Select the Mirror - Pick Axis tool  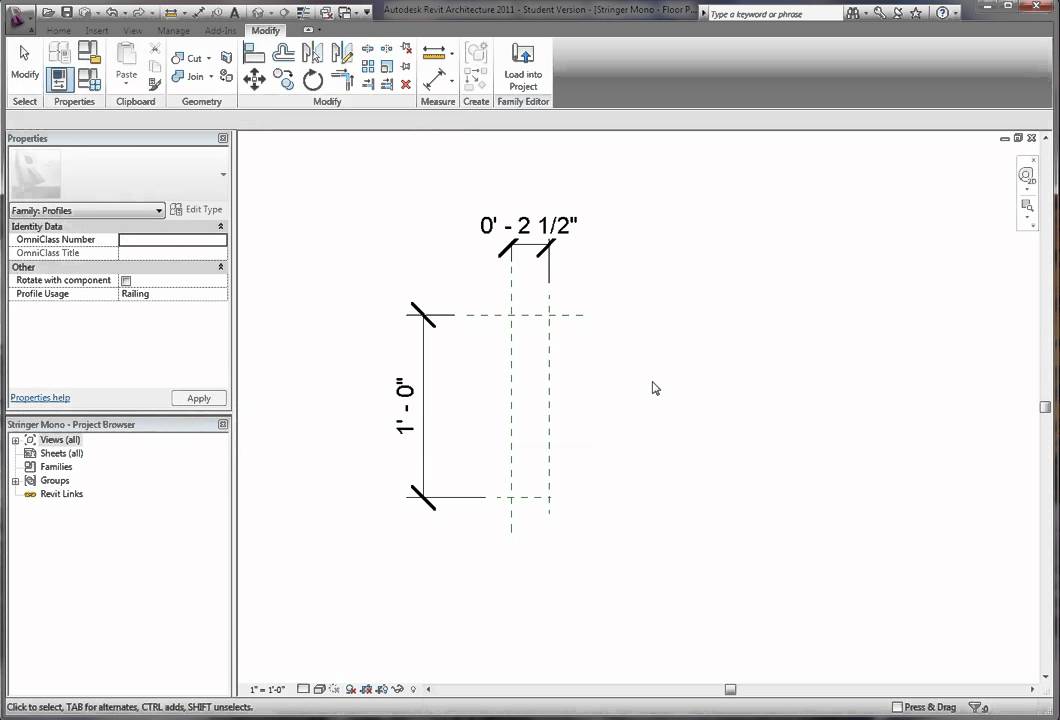311,52
